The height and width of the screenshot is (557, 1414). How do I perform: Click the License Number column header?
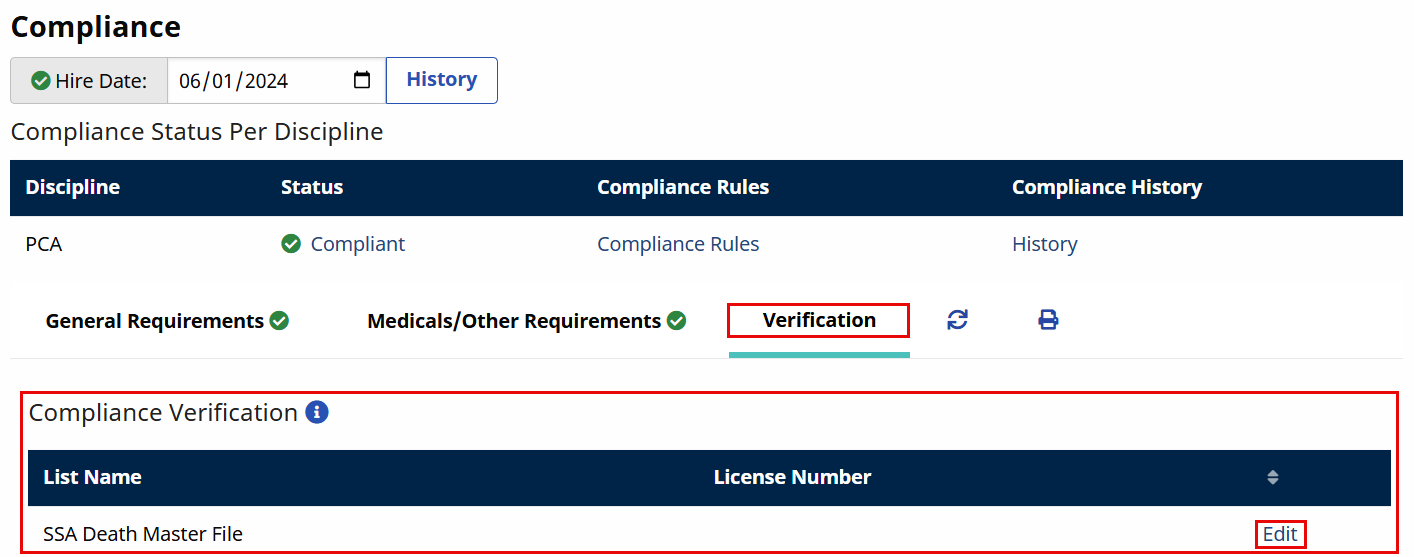[x=792, y=478]
